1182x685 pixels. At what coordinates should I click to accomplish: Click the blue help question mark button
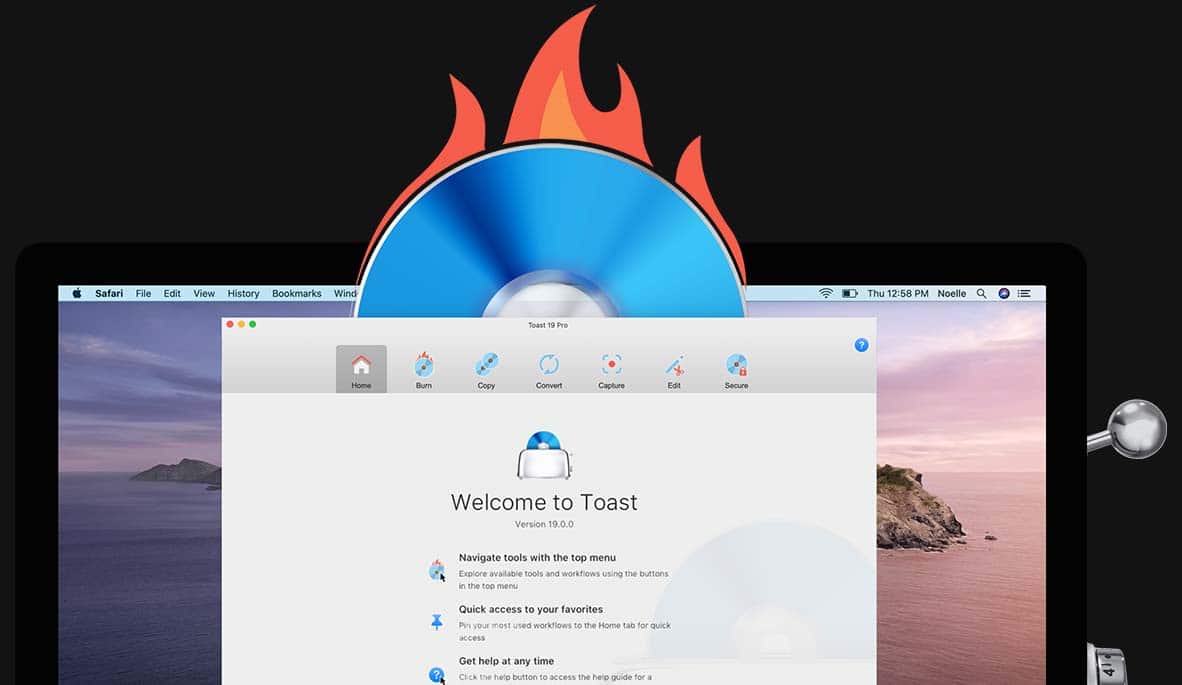[862, 345]
